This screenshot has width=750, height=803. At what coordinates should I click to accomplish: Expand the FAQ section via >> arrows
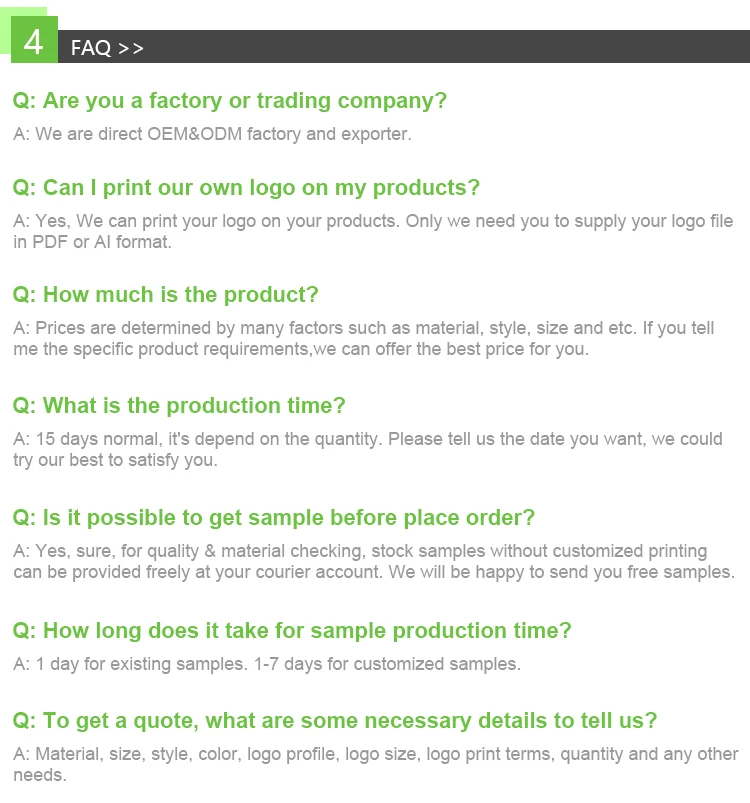(131, 48)
